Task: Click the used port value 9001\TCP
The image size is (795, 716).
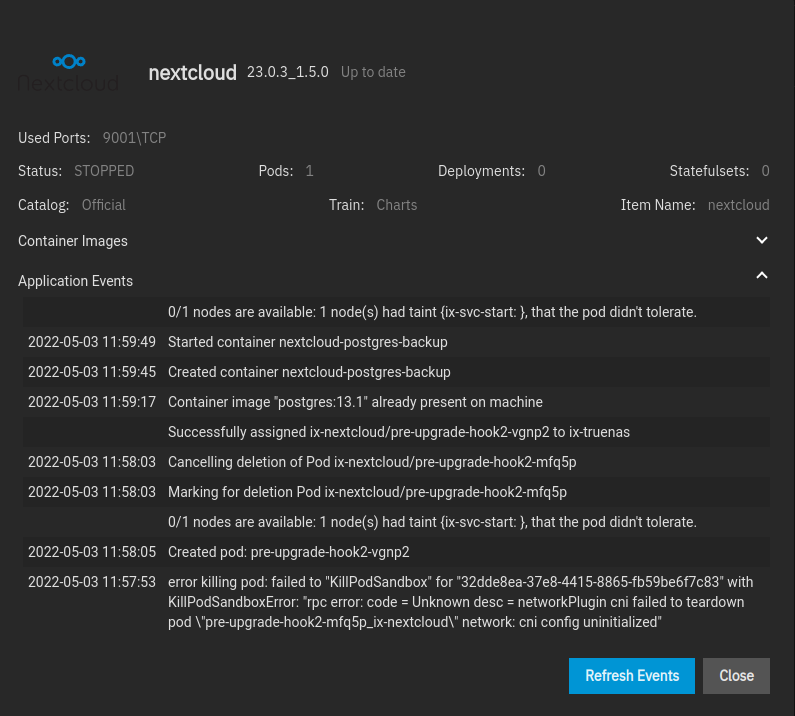Action: click(x=134, y=138)
